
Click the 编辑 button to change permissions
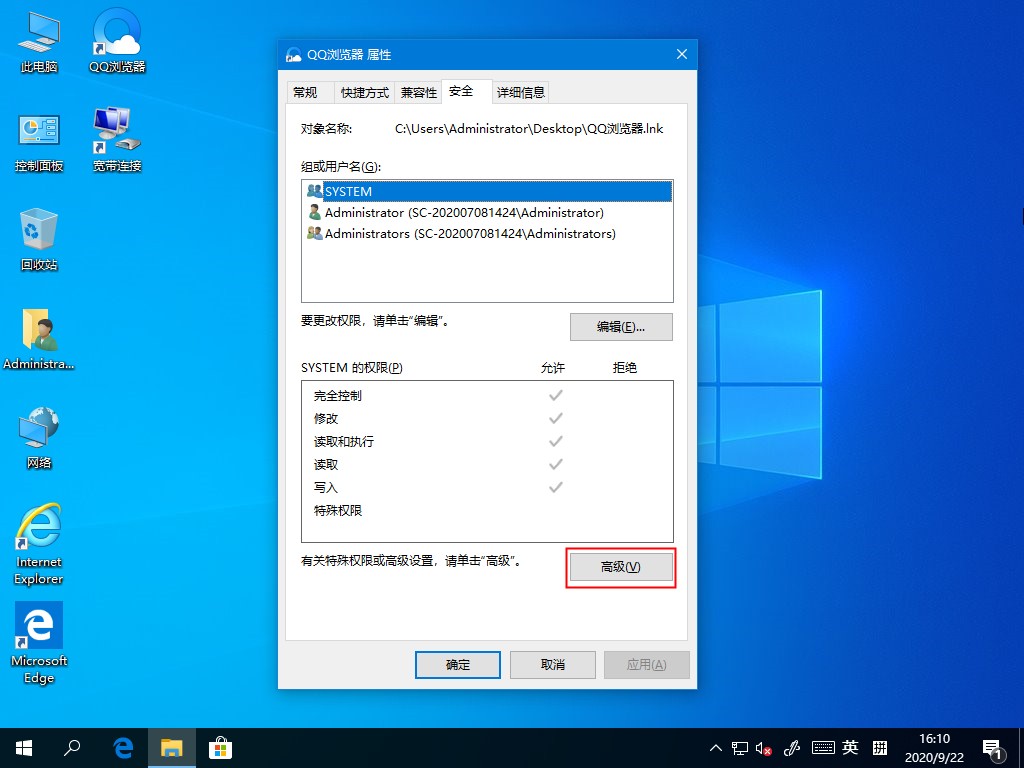621,326
